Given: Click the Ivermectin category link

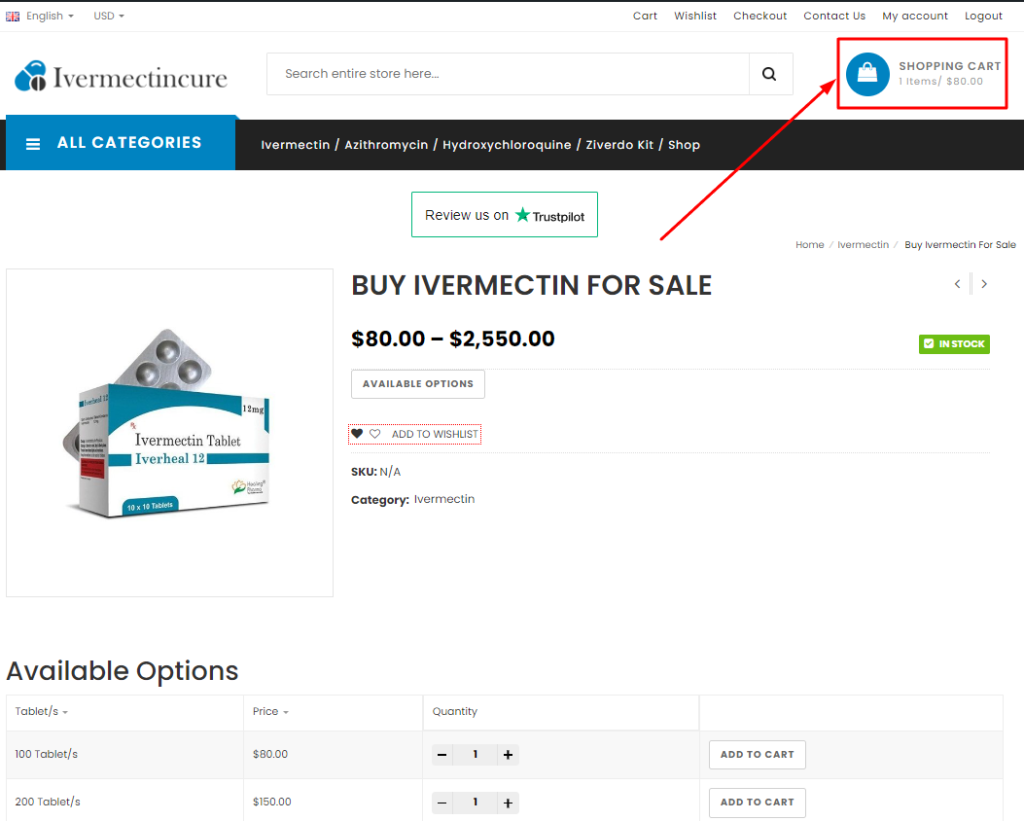Looking at the screenshot, I should coord(444,499).
